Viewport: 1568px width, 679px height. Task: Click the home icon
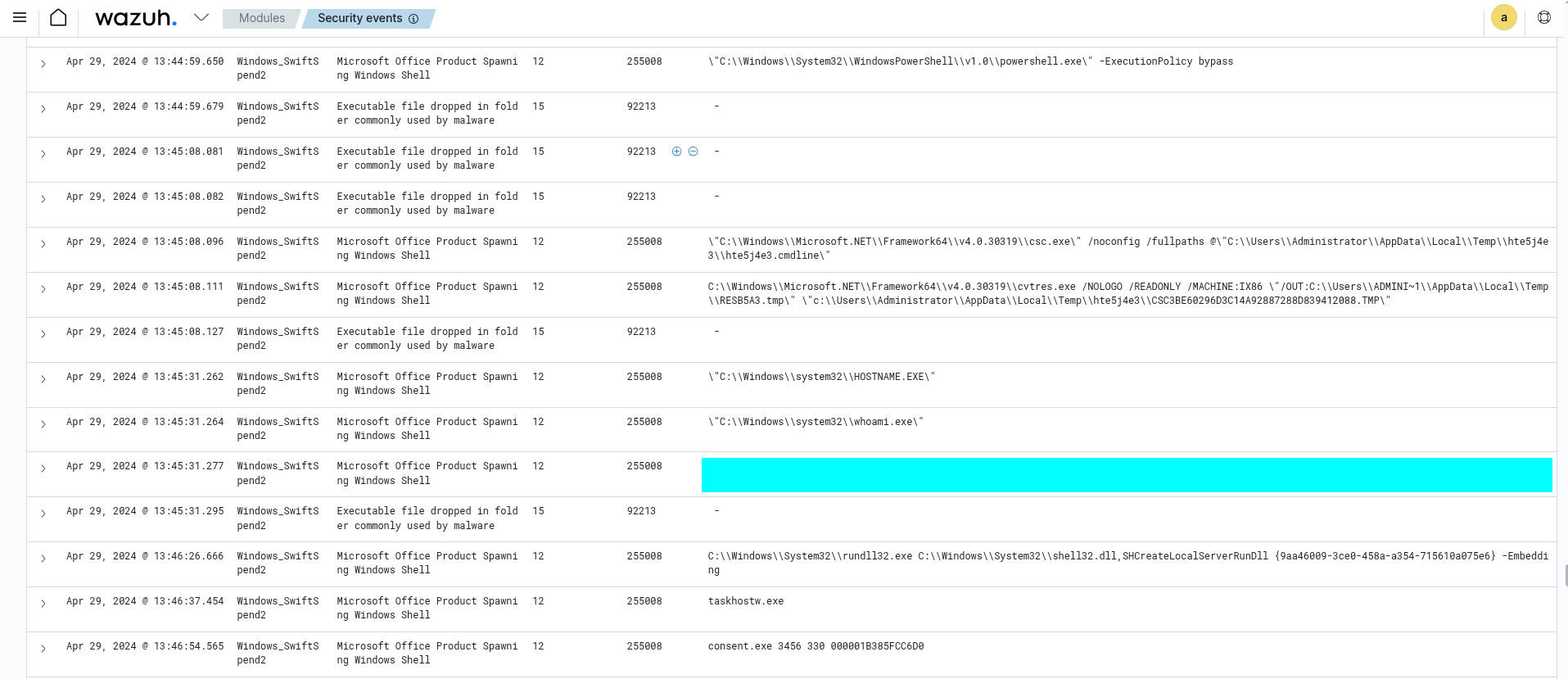coord(58,17)
